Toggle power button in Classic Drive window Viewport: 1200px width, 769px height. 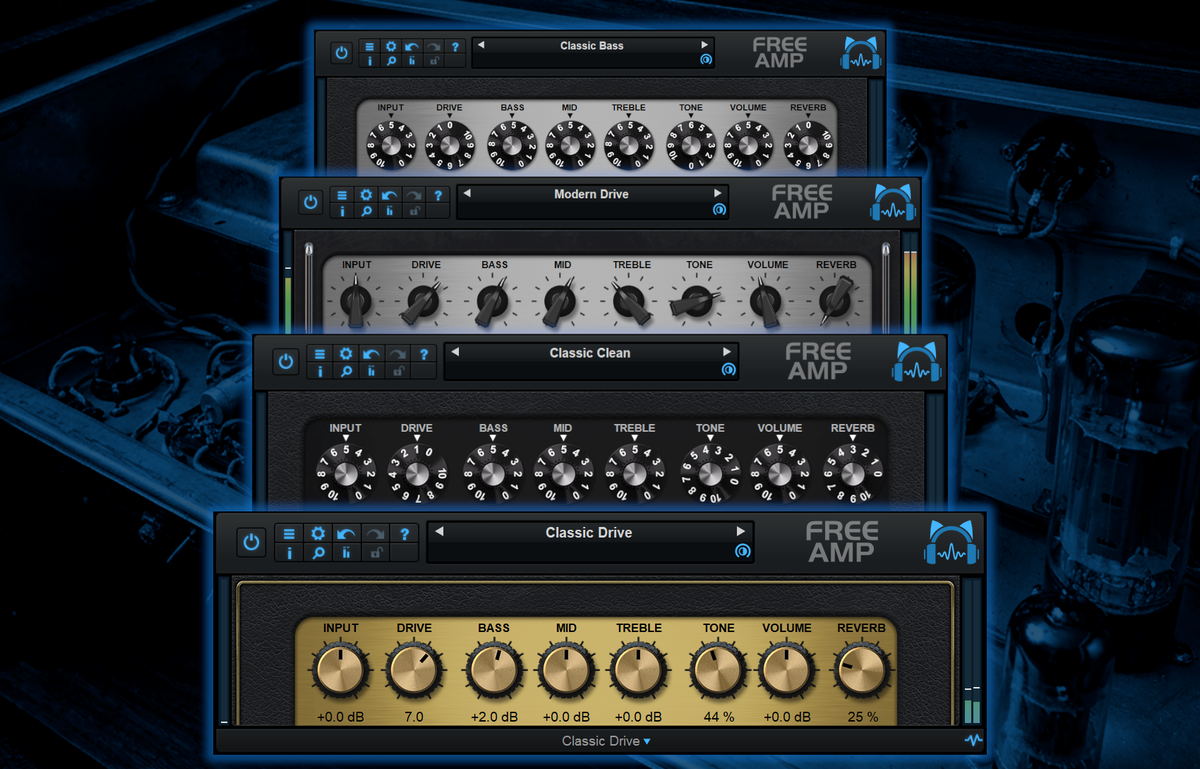[x=252, y=543]
